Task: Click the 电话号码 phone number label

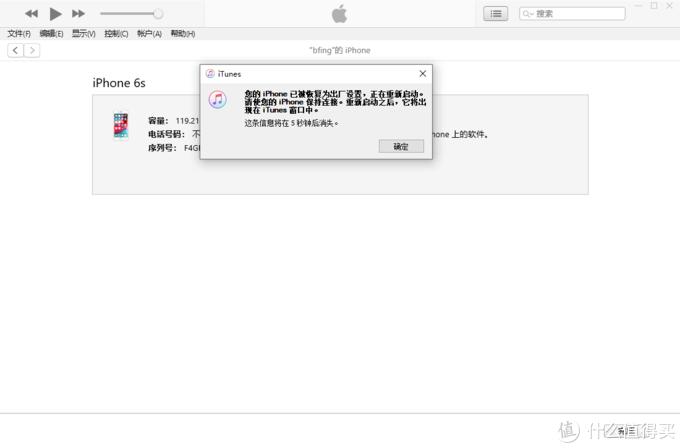Action: pos(167,134)
